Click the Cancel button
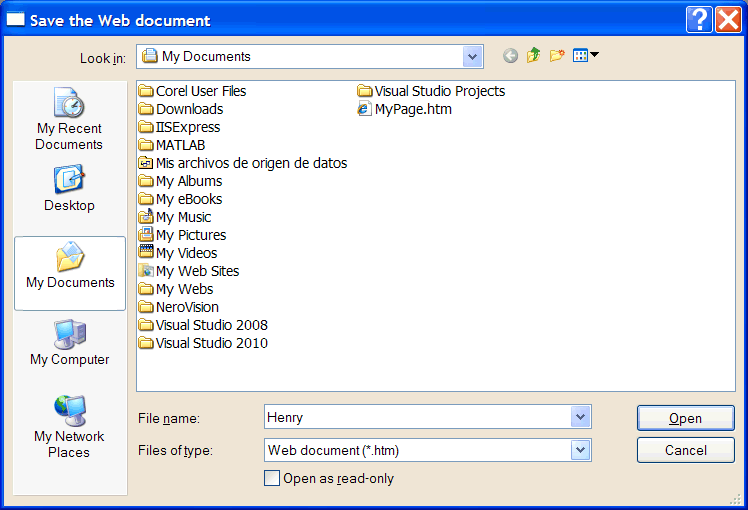 coord(686,450)
